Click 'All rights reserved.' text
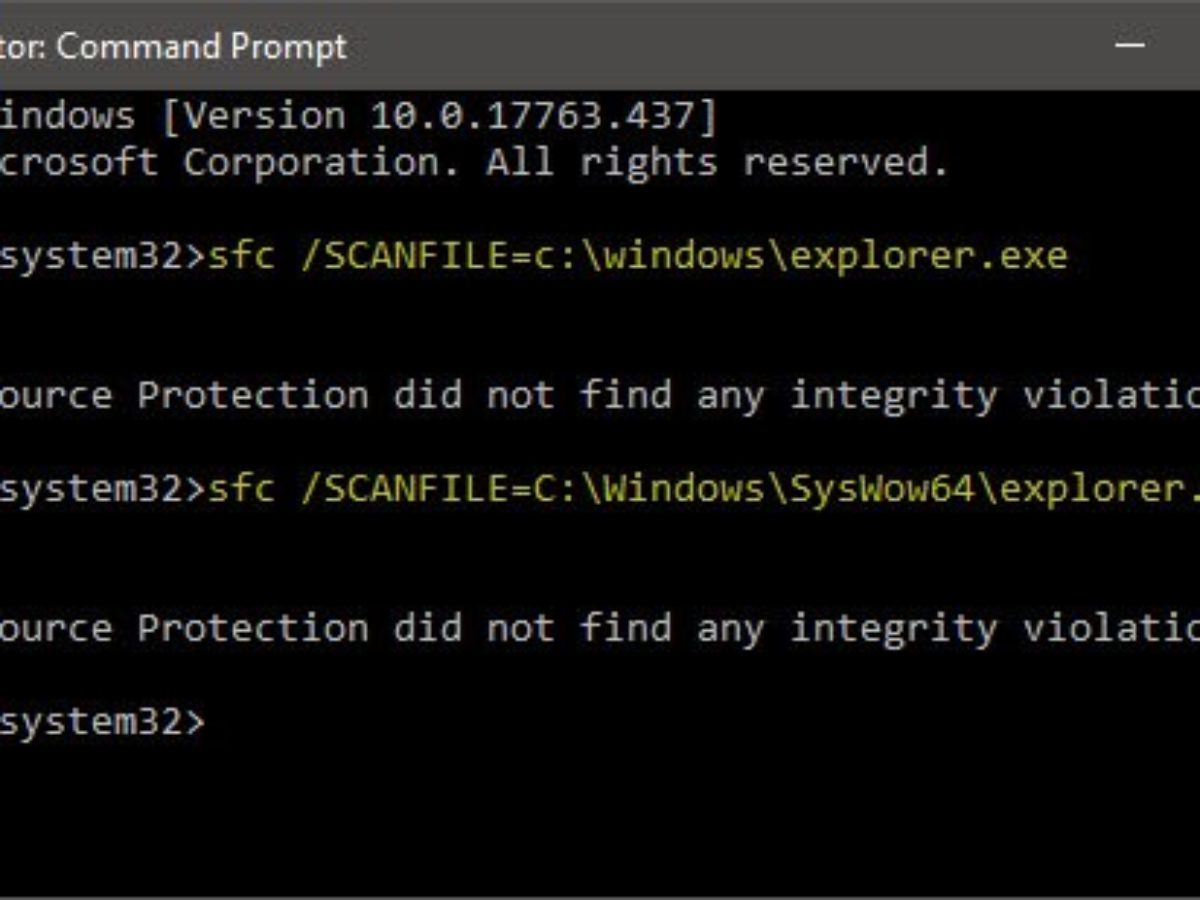This screenshot has height=900, width=1200. (x=717, y=162)
